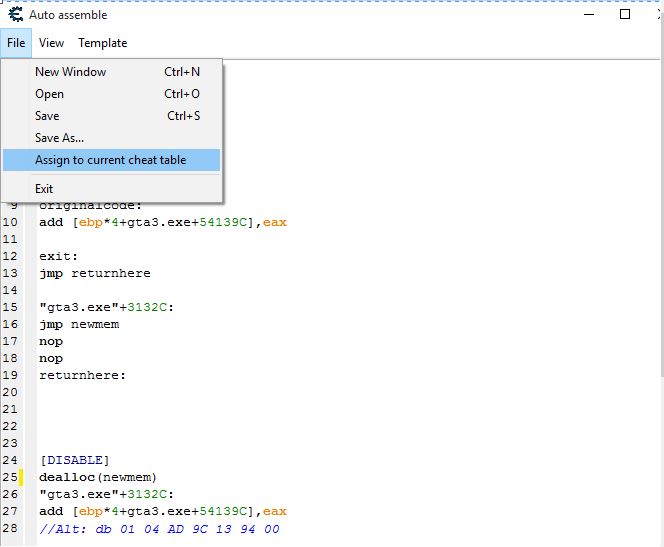The height and width of the screenshot is (547, 664).
Task: Click Save in the File menu
Action: click(x=47, y=116)
